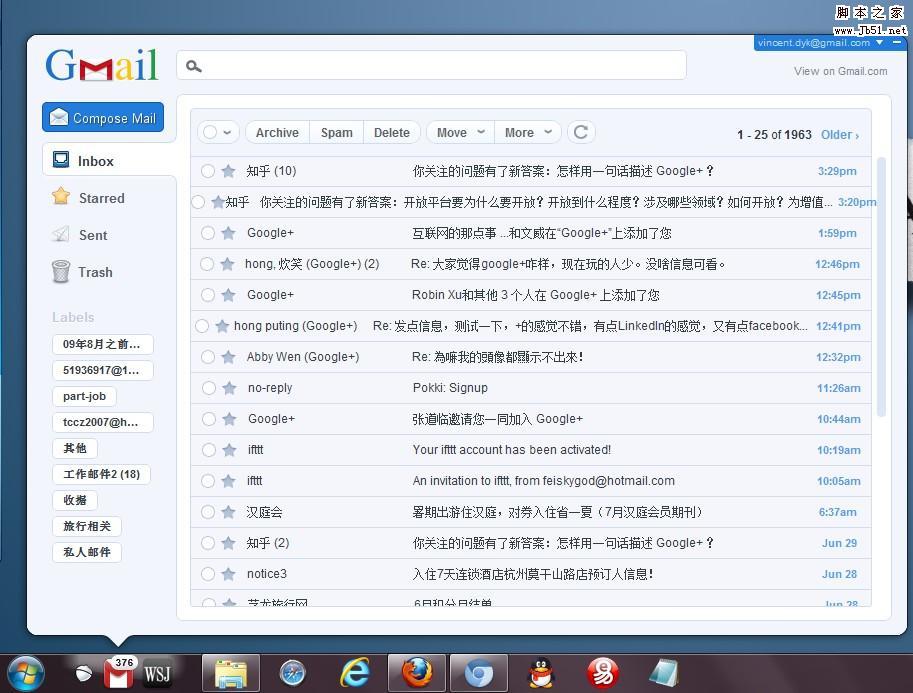Viewport: 913px width, 693px height.
Task: Open the 私人邮件 label
Action: click(87, 552)
